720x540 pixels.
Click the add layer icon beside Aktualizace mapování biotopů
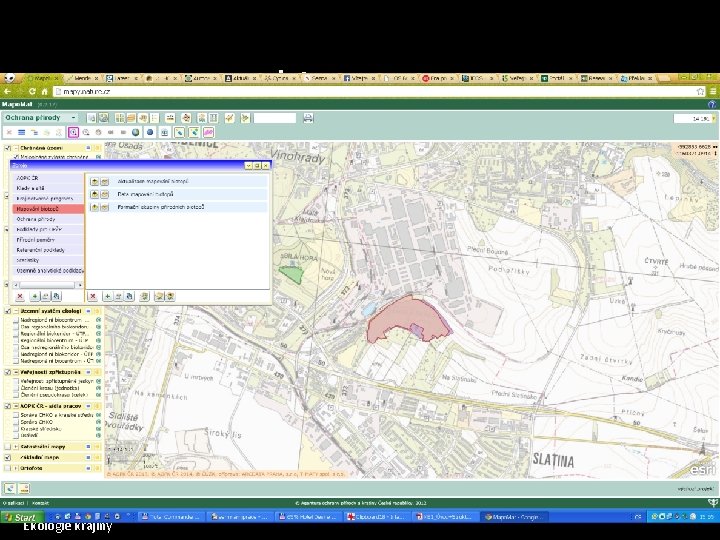(x=94, y=181)
